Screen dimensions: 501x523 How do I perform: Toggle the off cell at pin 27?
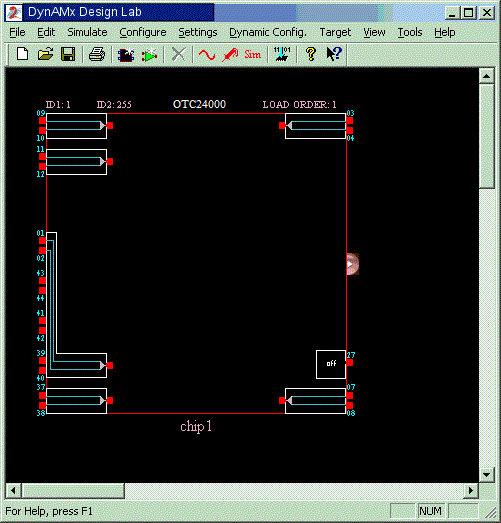pyautogui.click(x=331, y=364)
